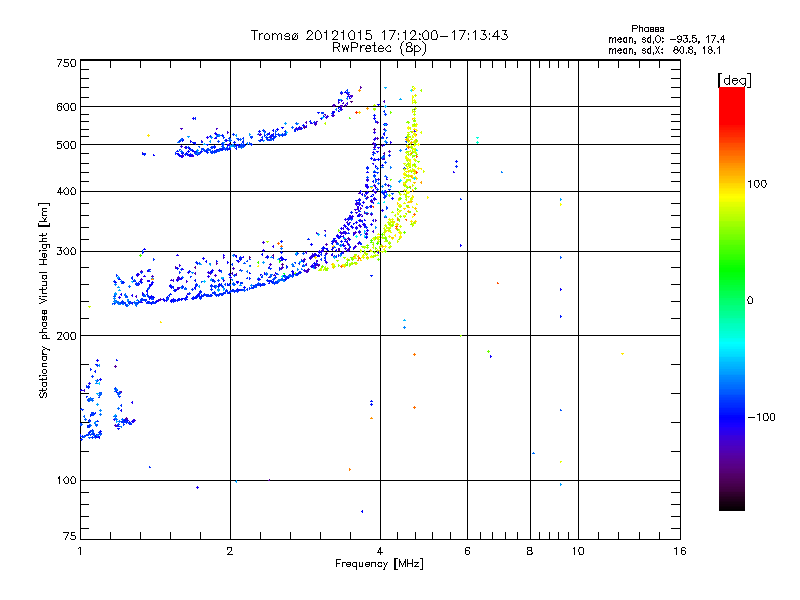800x600 pixels.
Task: Click the y-axis tick label '500'
Action: [x=66, y=145]
